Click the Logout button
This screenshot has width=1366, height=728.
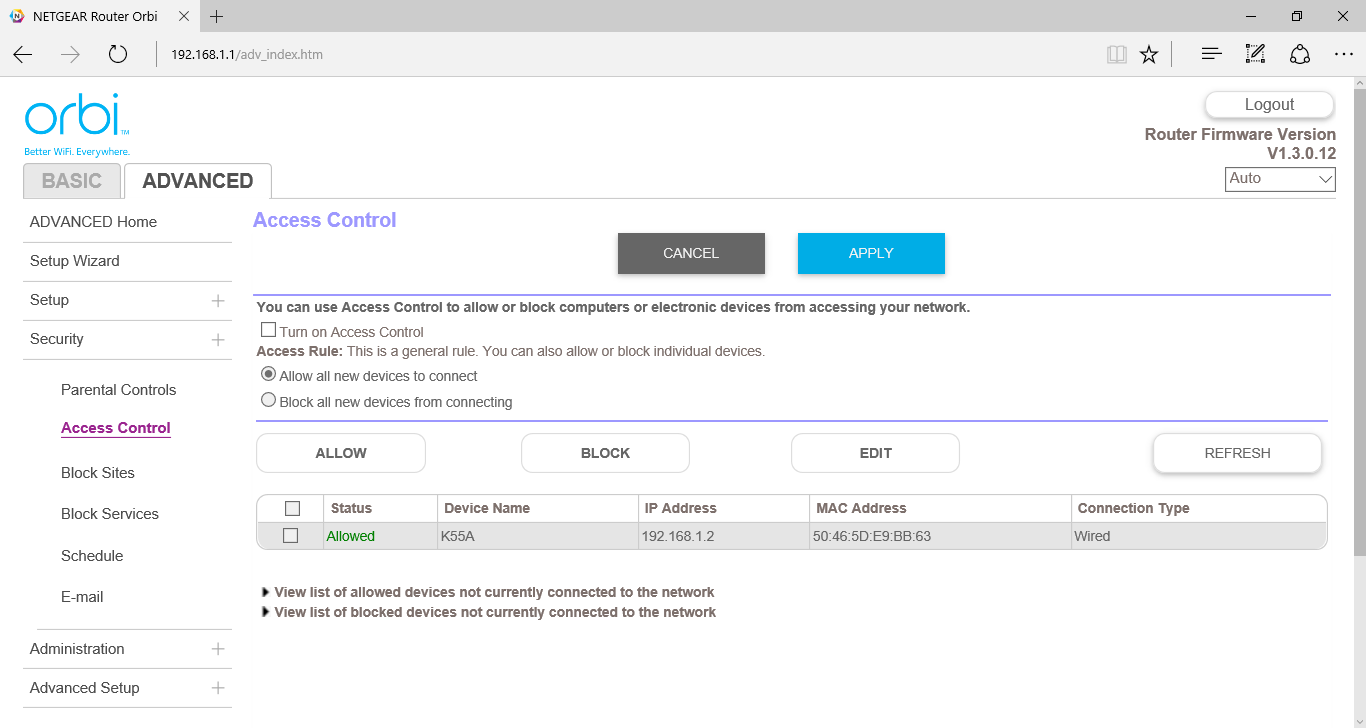(1269, 105)
